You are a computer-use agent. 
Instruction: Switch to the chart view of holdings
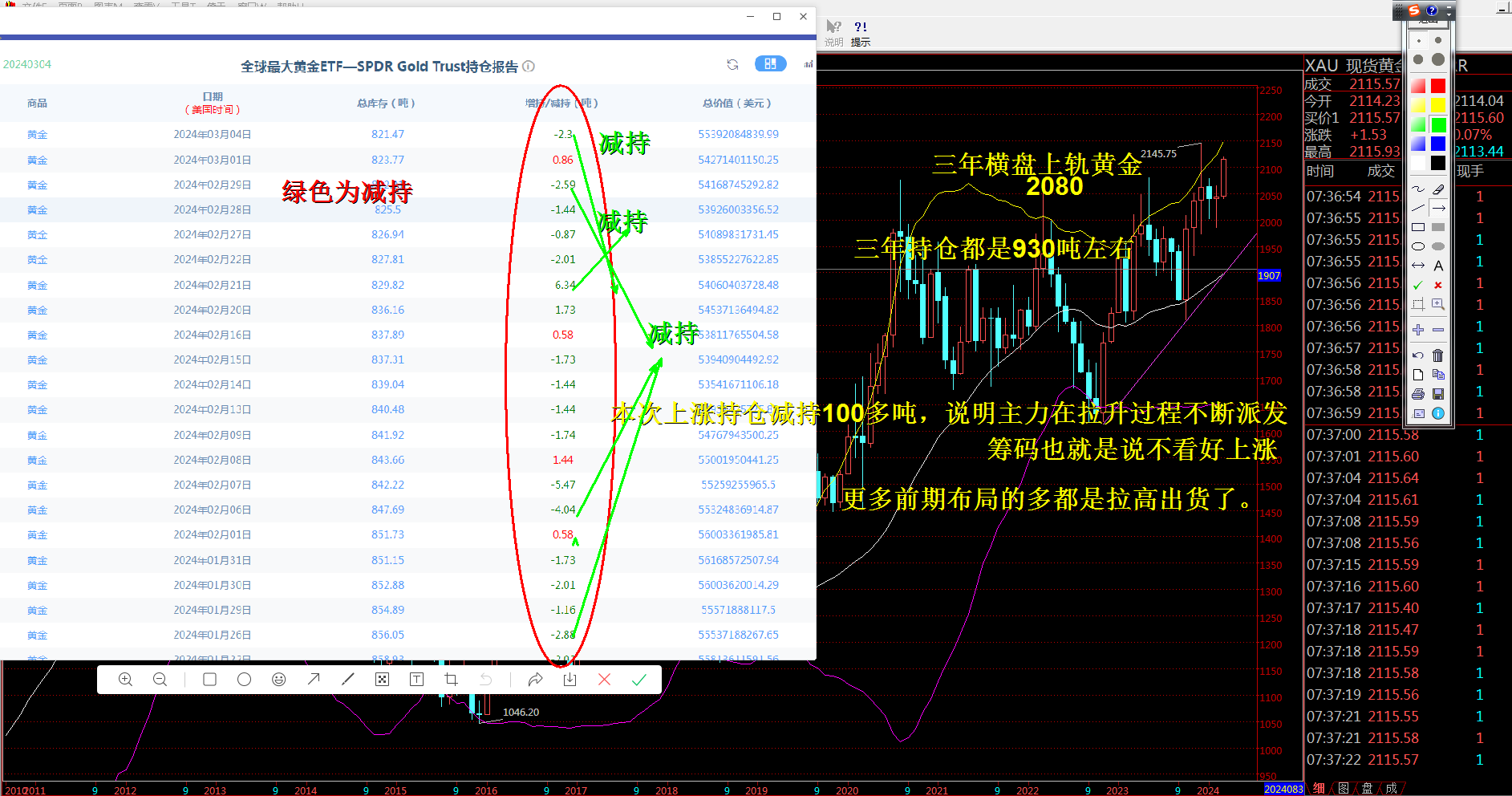click(x=808, y=64)
